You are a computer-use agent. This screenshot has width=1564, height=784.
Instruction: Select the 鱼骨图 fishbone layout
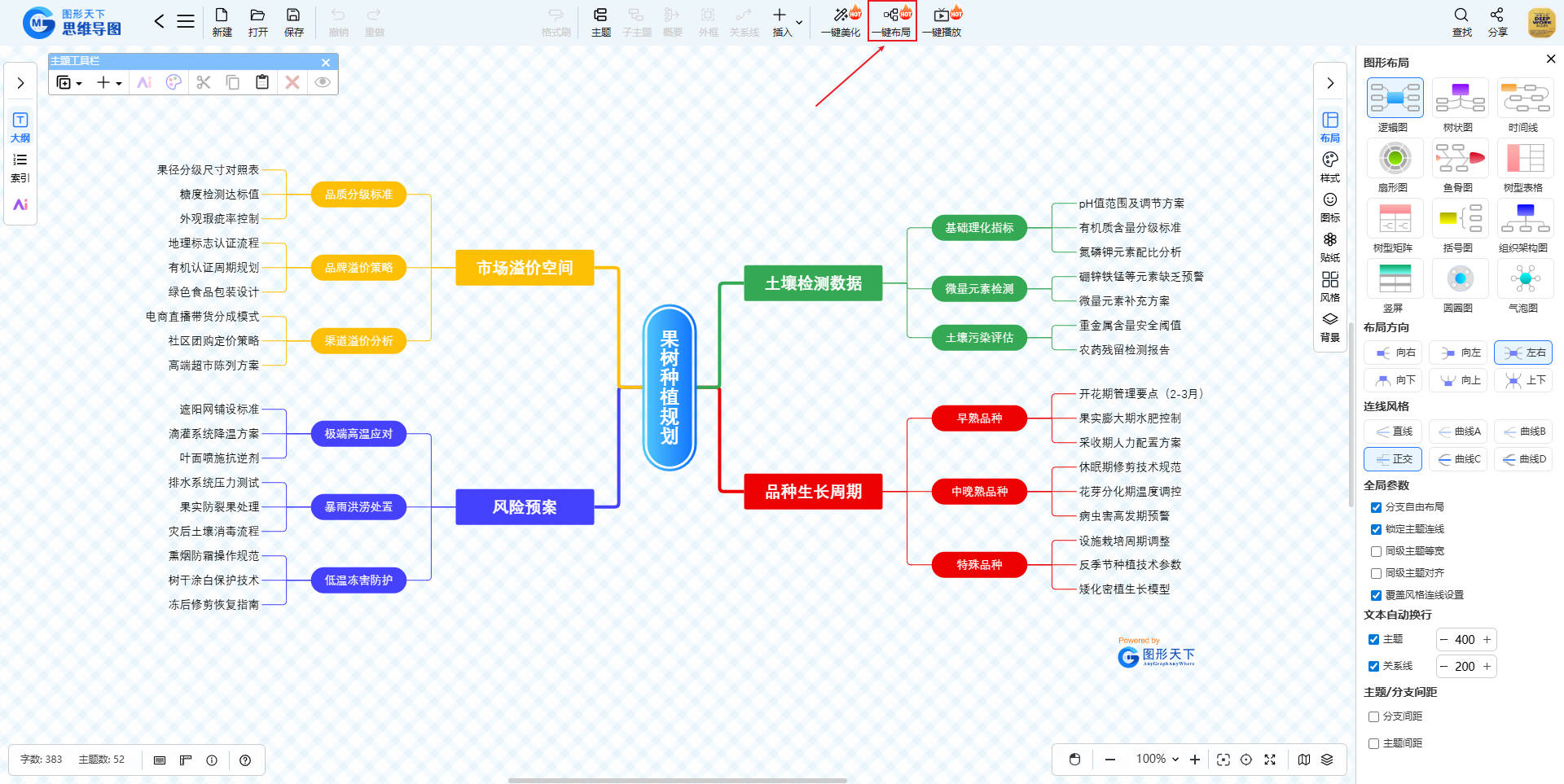click(x=1460, y=158)
